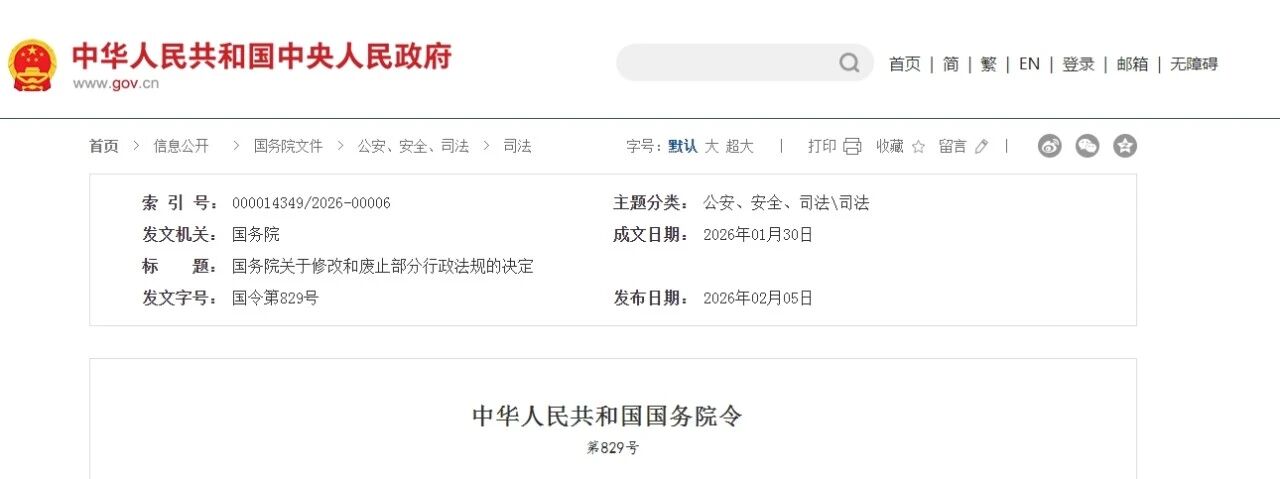The image size is (1280, 479).
Task: Share via Weibo icon
Action: (1049, 146)
